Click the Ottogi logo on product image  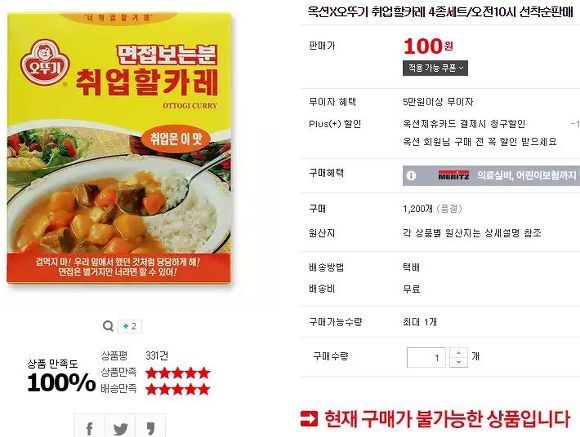coord(45,61)
